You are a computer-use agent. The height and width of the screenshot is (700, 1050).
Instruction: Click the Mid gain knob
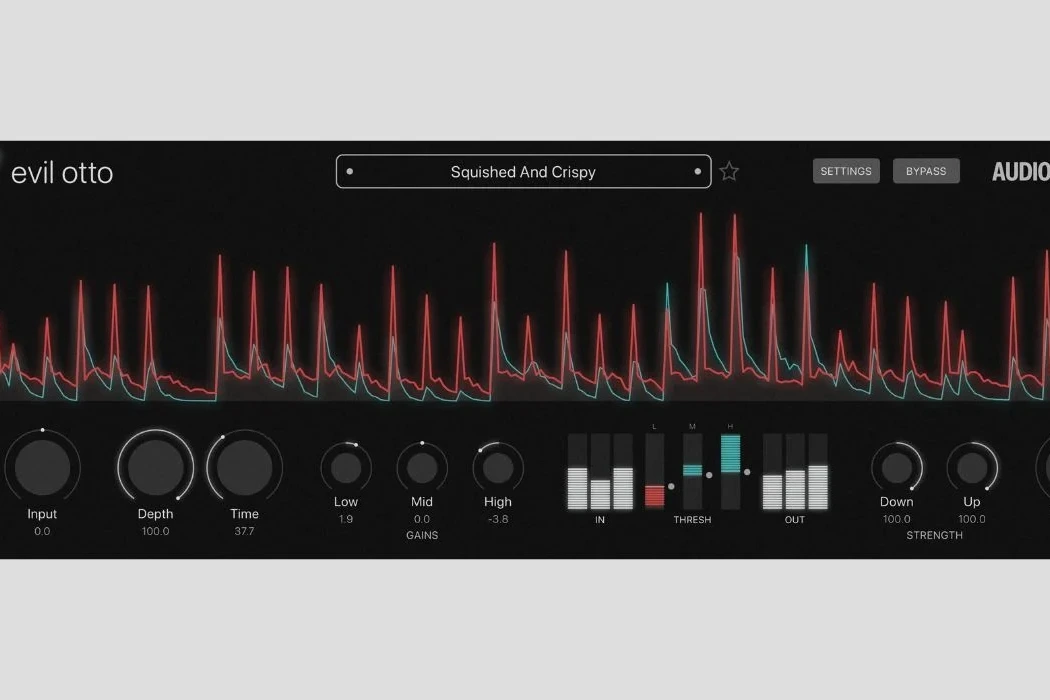tap(422, 467)
